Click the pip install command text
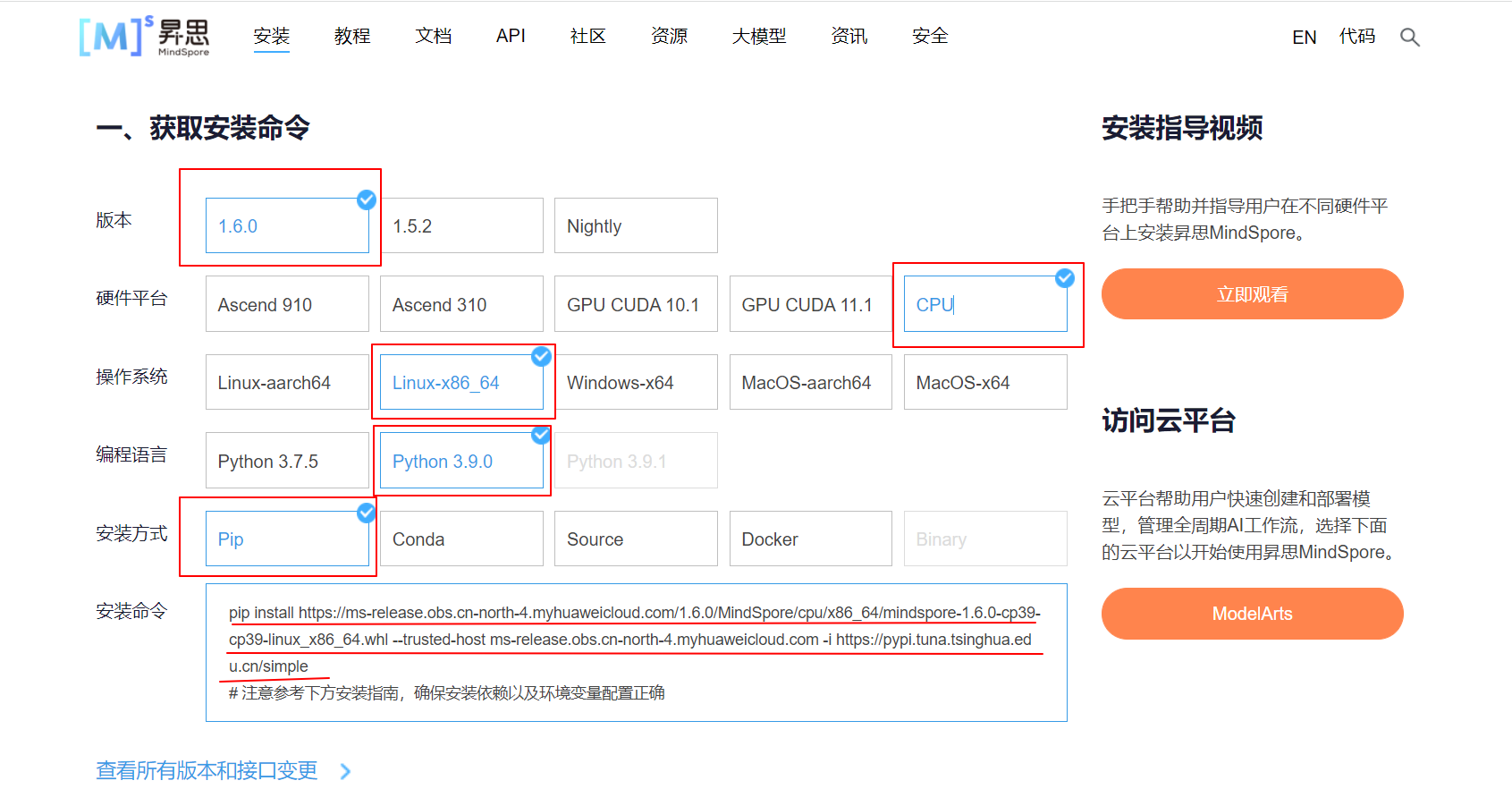This screenshot has height=806, width=1512. [x=635, y=640]
